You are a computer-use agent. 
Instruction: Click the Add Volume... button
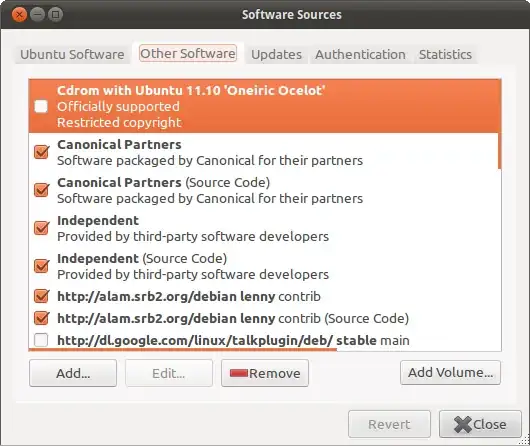[x=450, y=372]
